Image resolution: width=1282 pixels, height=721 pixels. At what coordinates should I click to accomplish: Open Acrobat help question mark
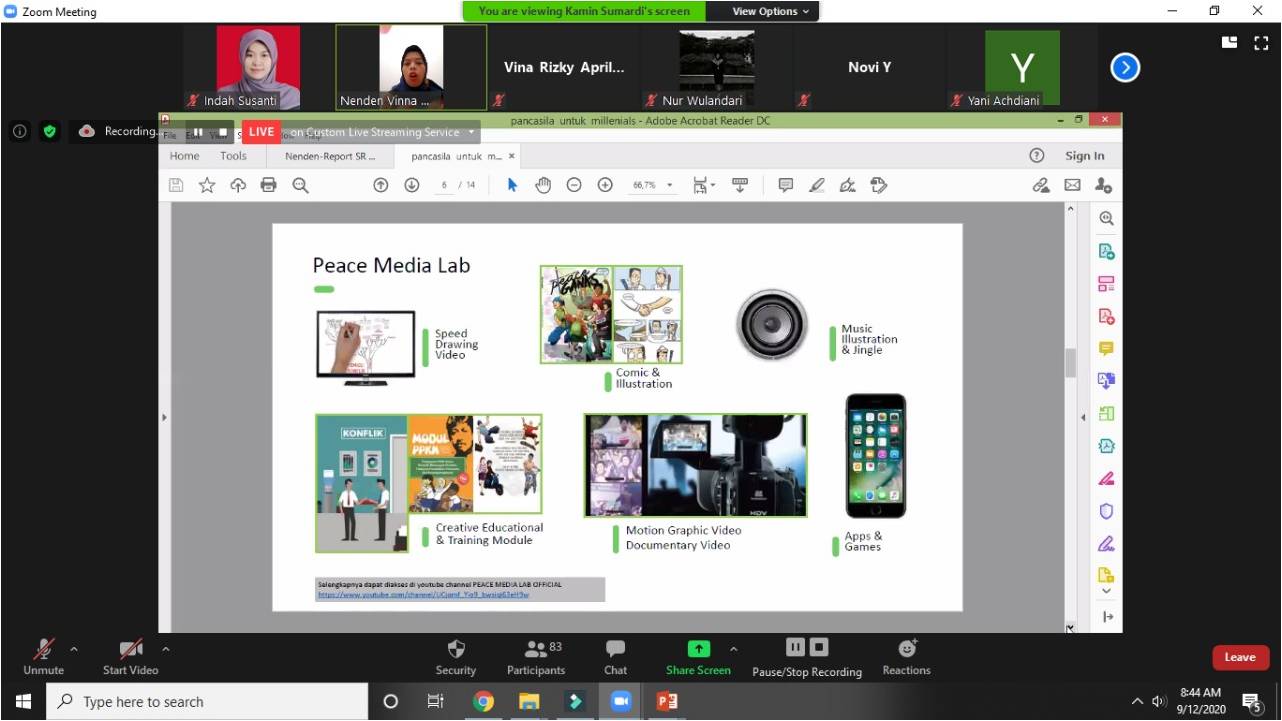(x=1037, y=156)
